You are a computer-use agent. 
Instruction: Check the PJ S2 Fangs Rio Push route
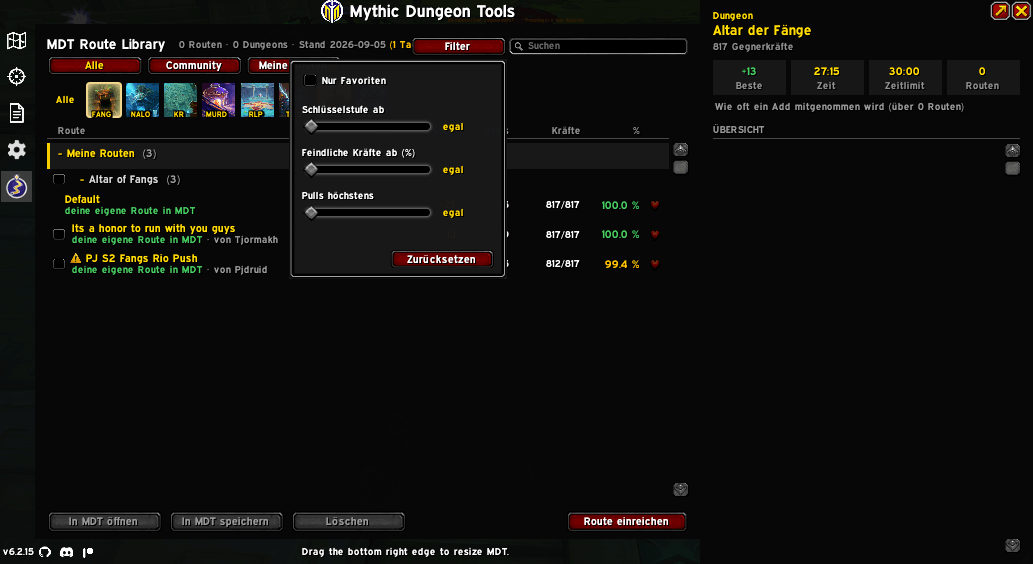(59, 264)
